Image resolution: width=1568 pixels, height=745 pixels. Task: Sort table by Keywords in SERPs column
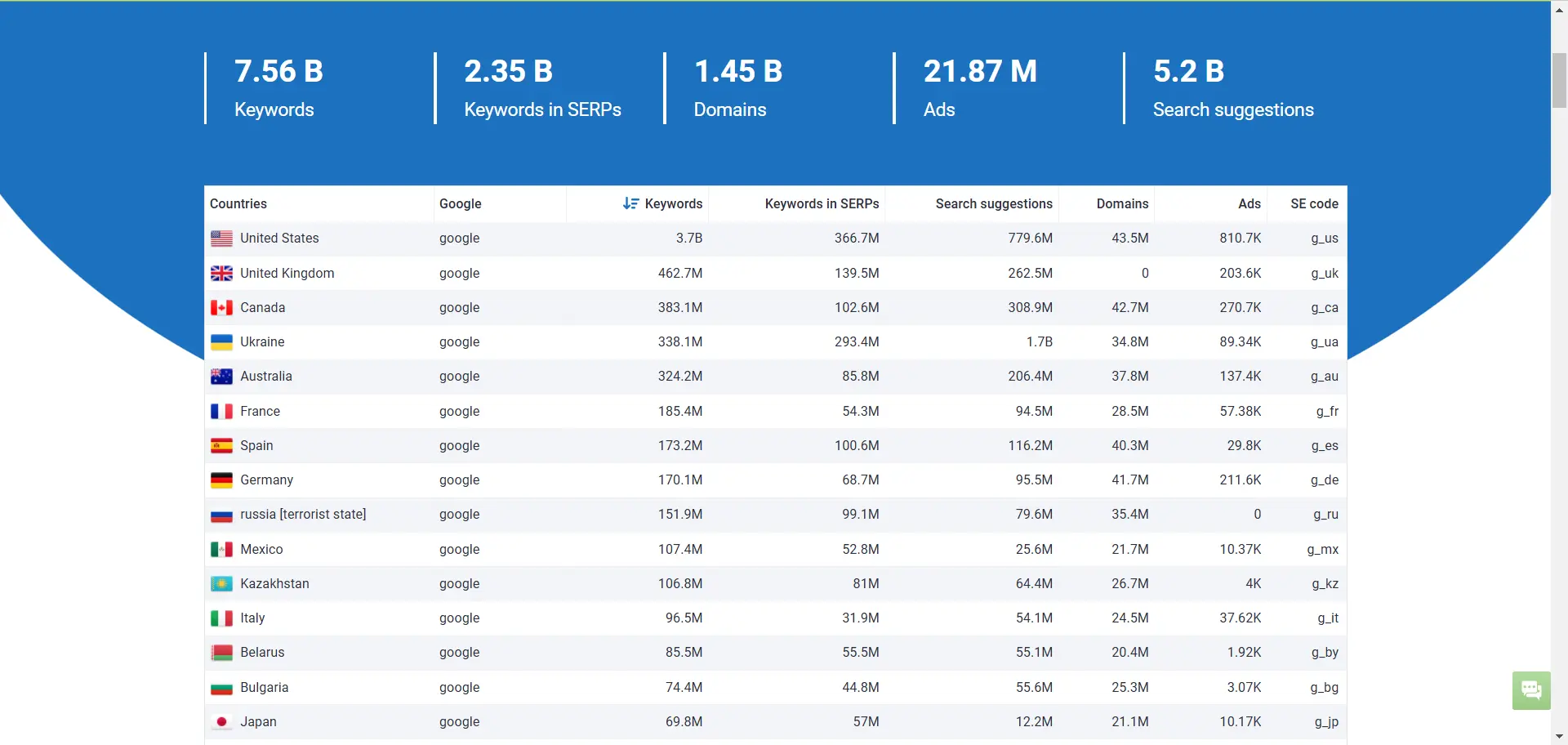(x=822, y=203)
